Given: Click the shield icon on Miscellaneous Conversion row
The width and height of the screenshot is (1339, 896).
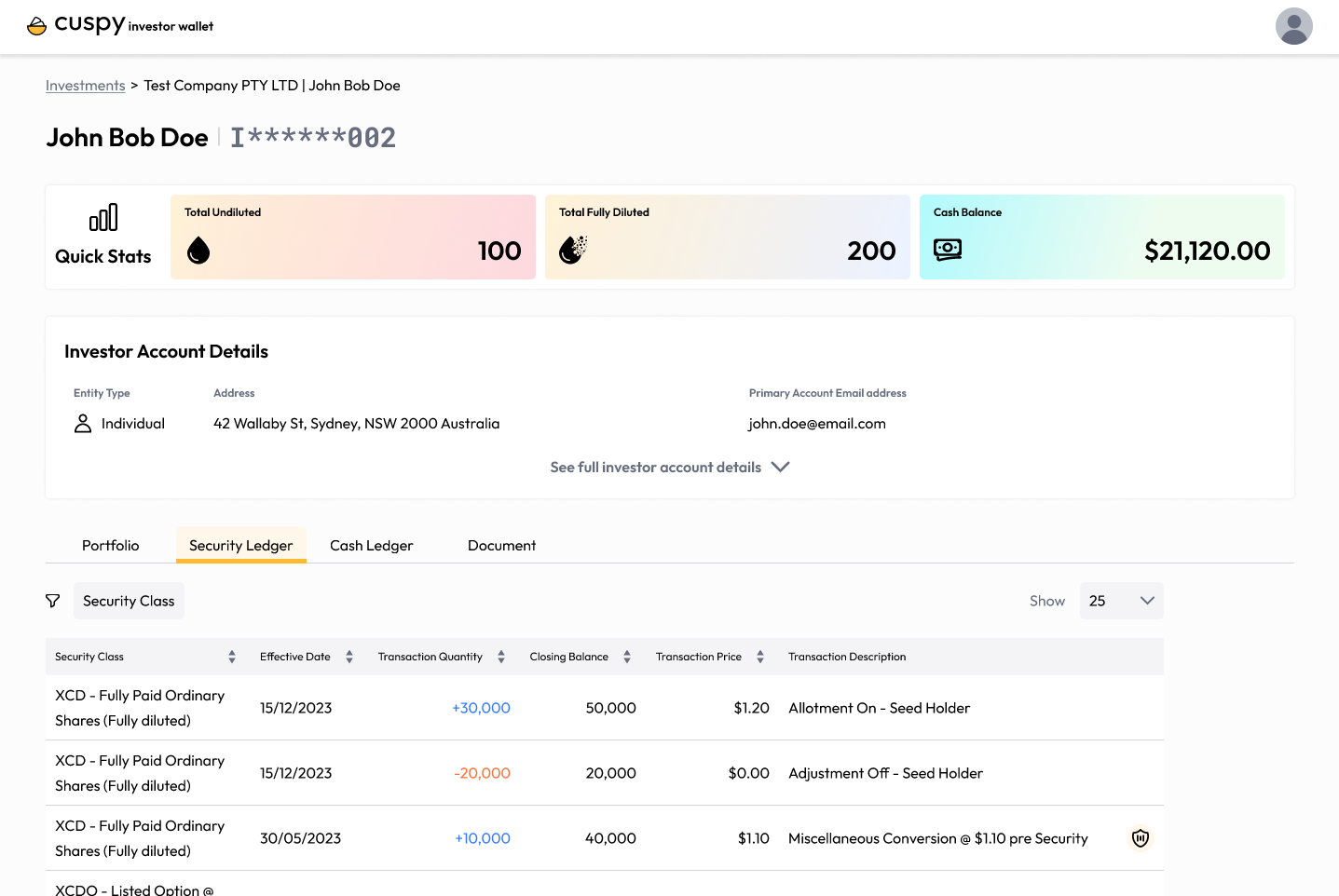Looking at the screenshot, I should 1140,838.
